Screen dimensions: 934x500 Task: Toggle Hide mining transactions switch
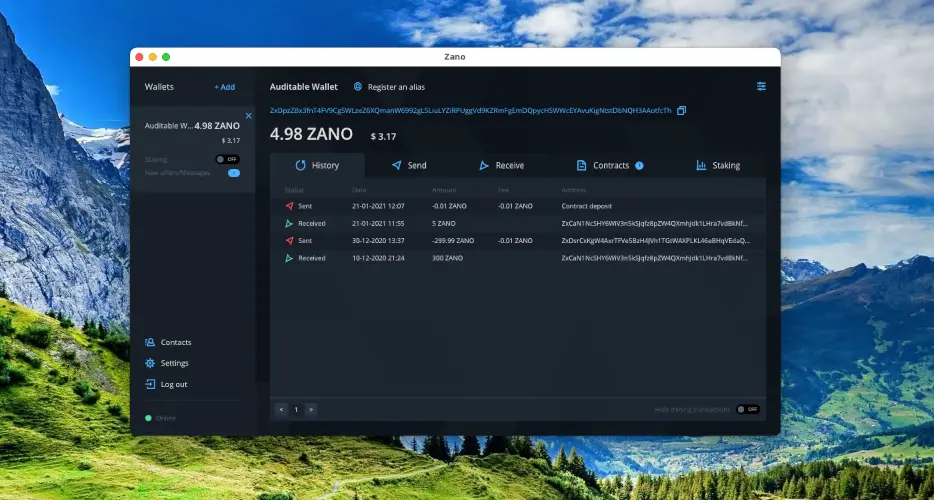[x=748, y=409]
